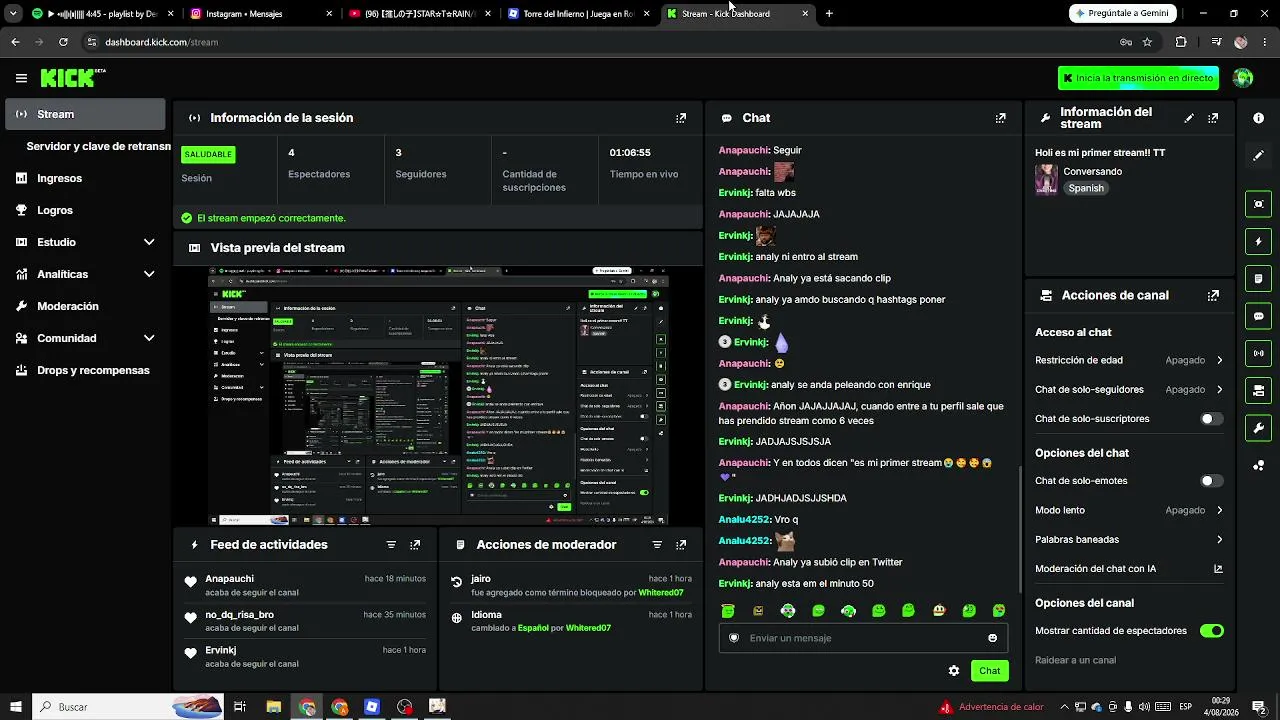This screenshot has height=720, width=1280.
Task: Send message with the green Chat button
Action: tap(989, 671)
